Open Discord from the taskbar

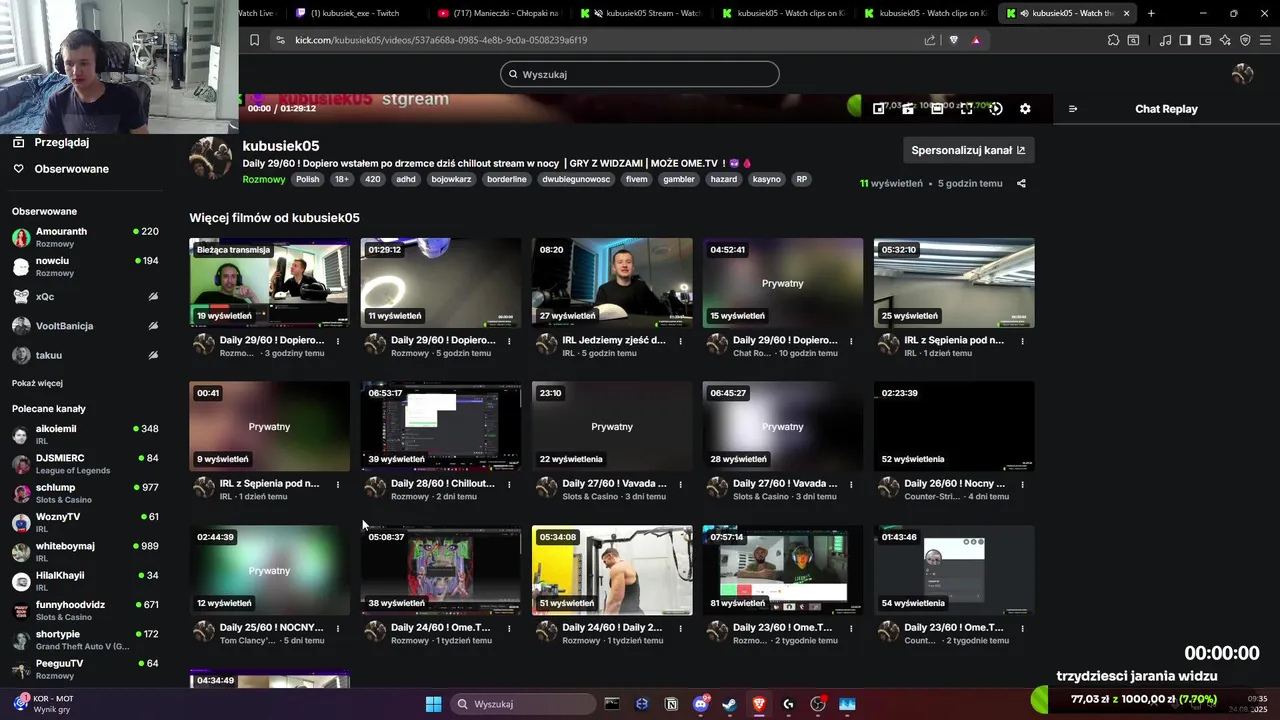coord(701,704)
